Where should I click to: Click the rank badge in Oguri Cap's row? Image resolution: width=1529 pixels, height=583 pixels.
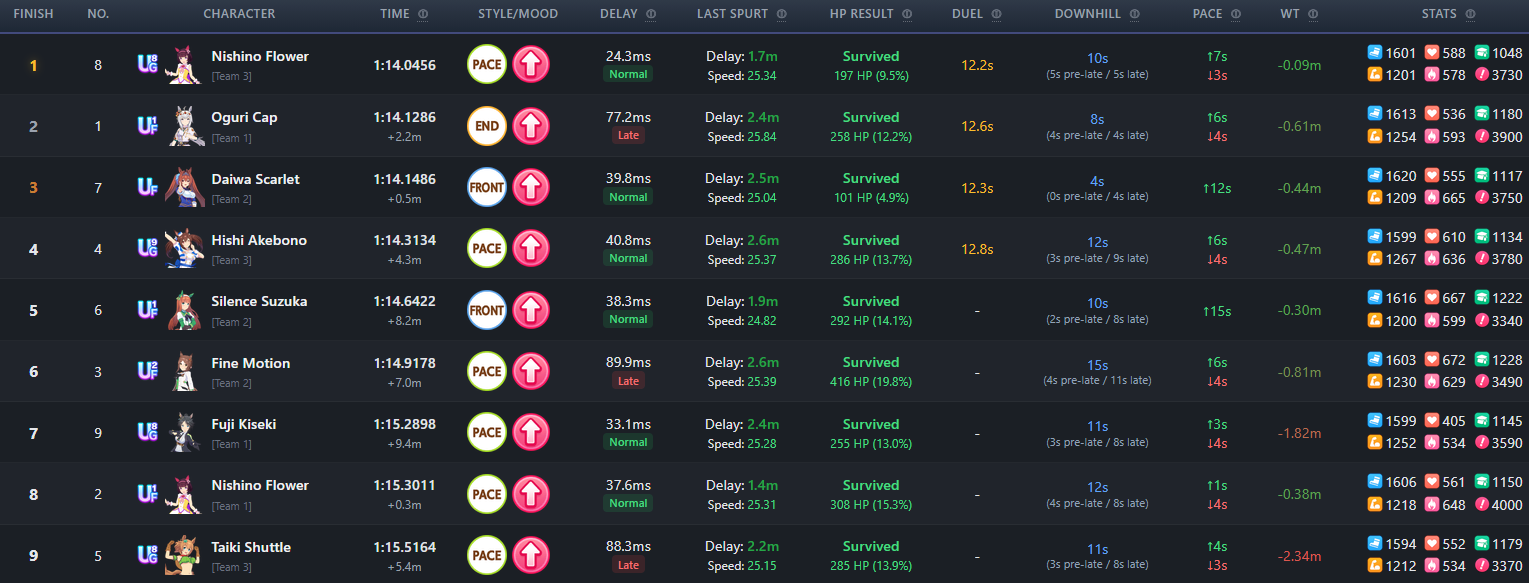(x=147, y=126)
